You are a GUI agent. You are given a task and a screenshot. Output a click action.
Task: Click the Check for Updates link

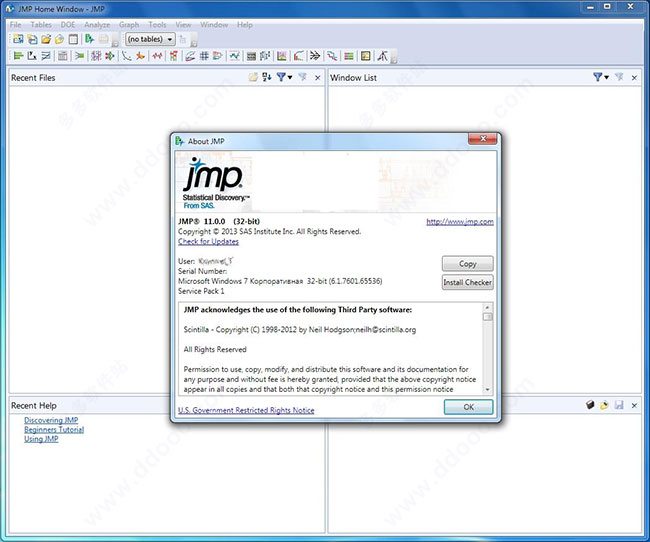pos(208,241)
